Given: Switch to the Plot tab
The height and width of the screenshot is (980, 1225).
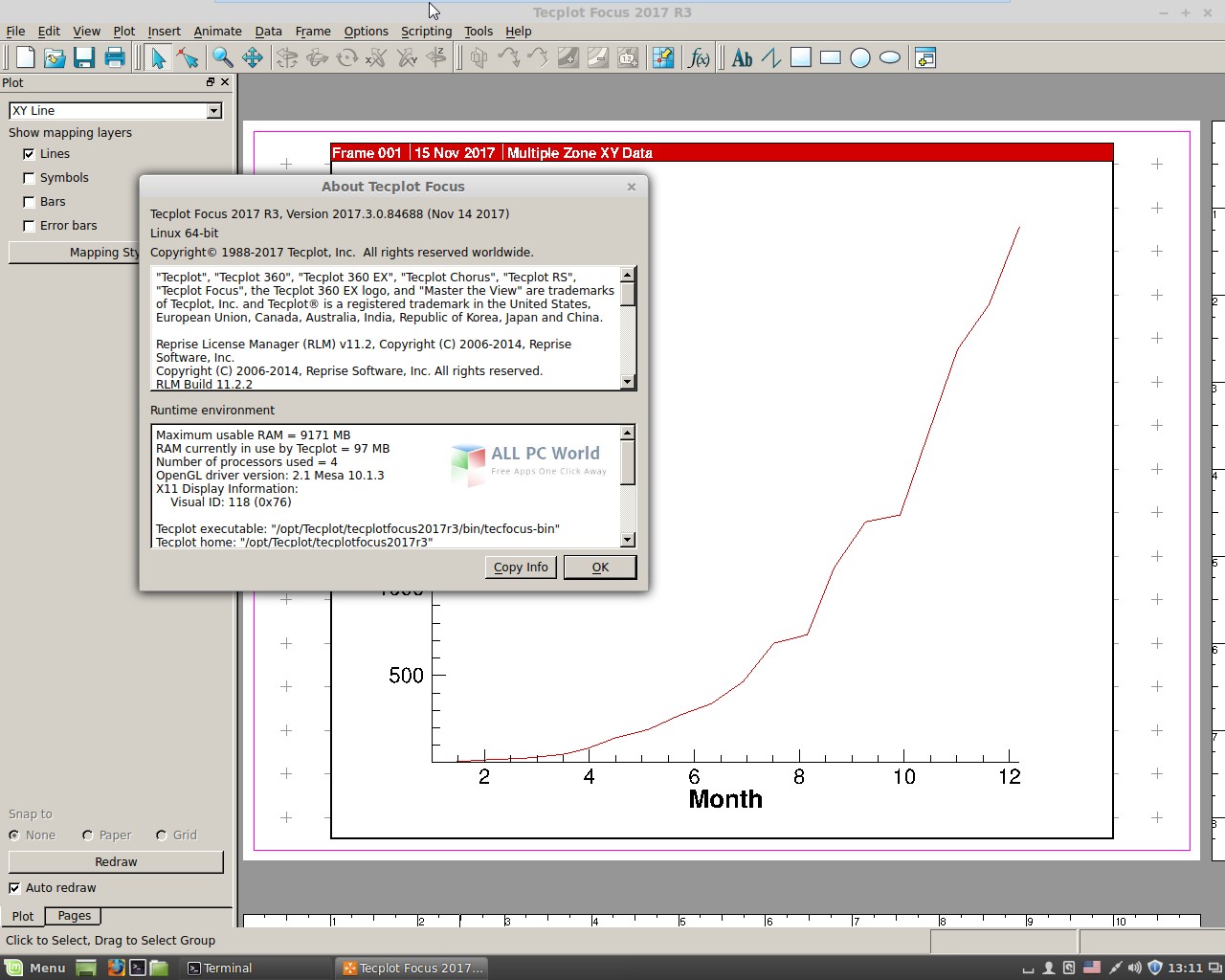Looking at the screenshot, I should 23,916.
